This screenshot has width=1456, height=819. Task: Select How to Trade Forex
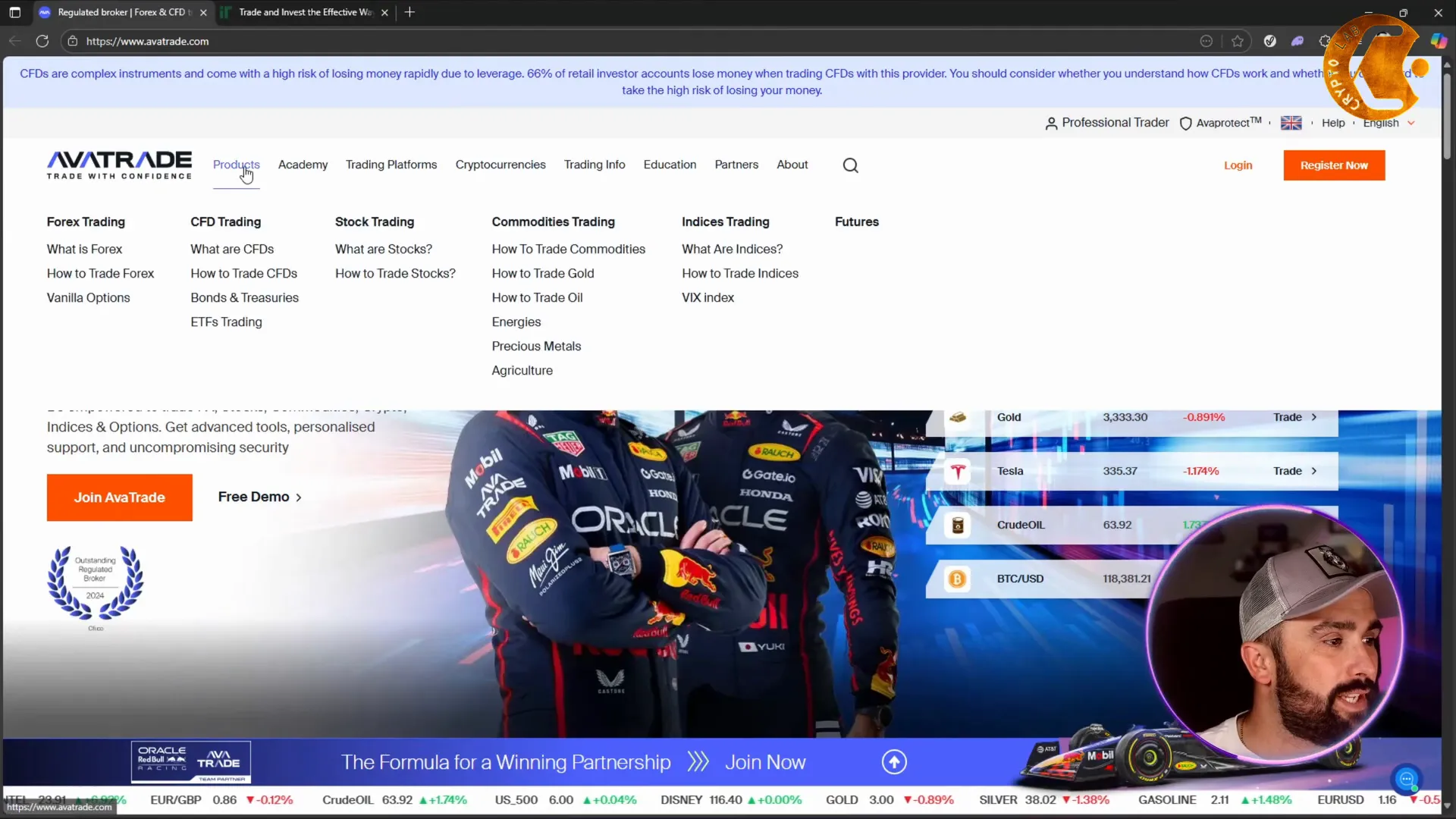point(100,273)
